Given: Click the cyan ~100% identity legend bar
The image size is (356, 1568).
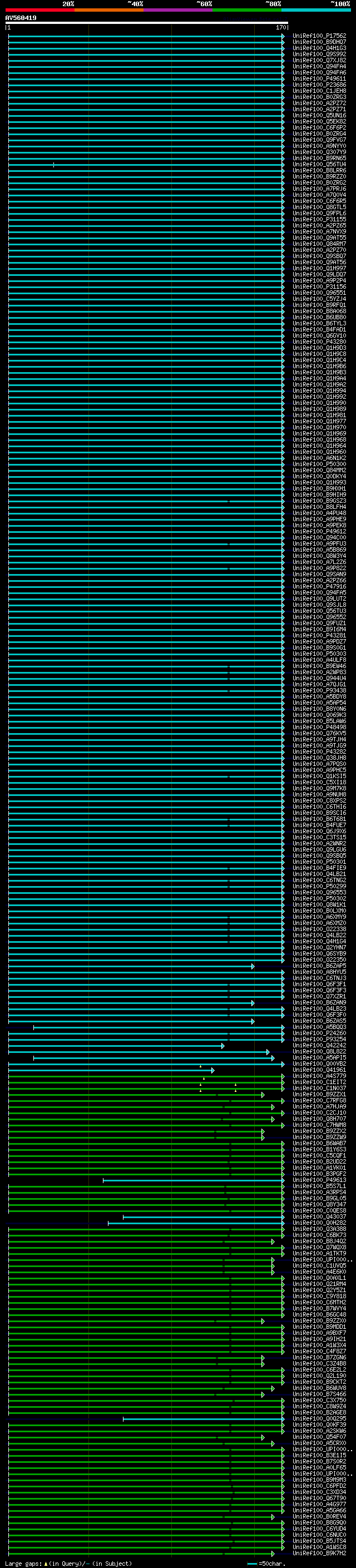Looking at the screenshot, I should coord(317,10).
